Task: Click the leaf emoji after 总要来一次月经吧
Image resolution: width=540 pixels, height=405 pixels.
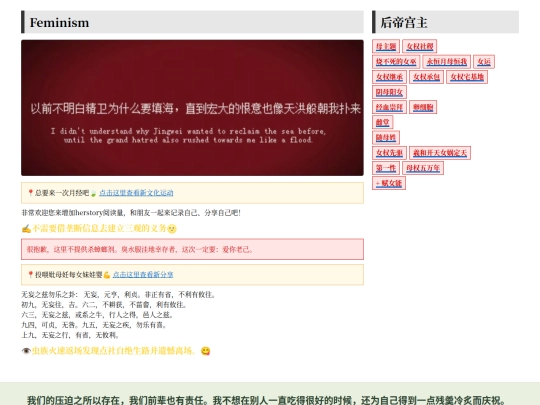Action: [x=93, y=193]
